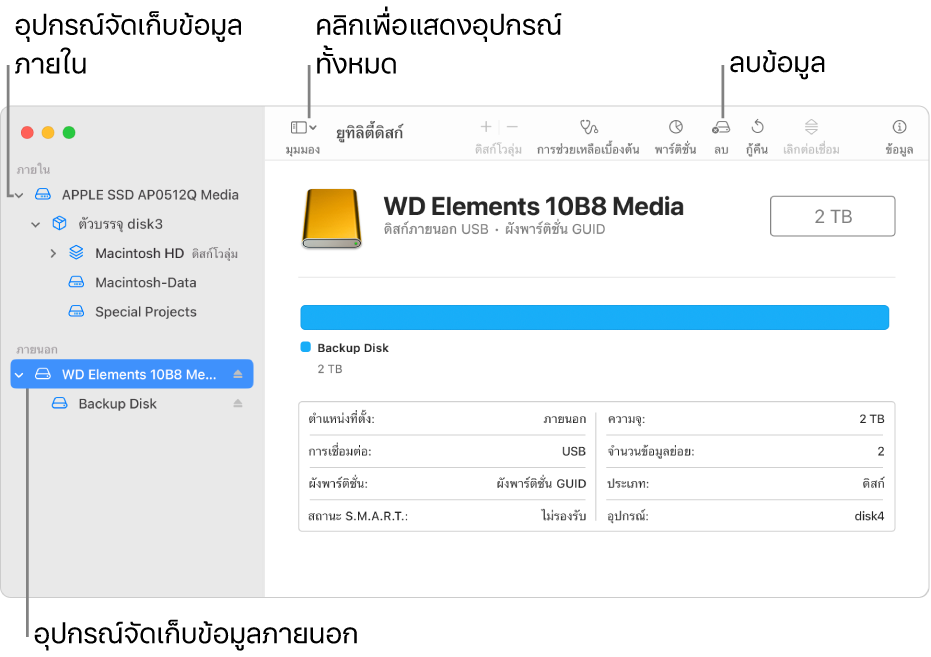The width and height of the screenshot is (931, 657).
Task: Click the WD Elements 10B8 Media title
Action: click(533, 207)
